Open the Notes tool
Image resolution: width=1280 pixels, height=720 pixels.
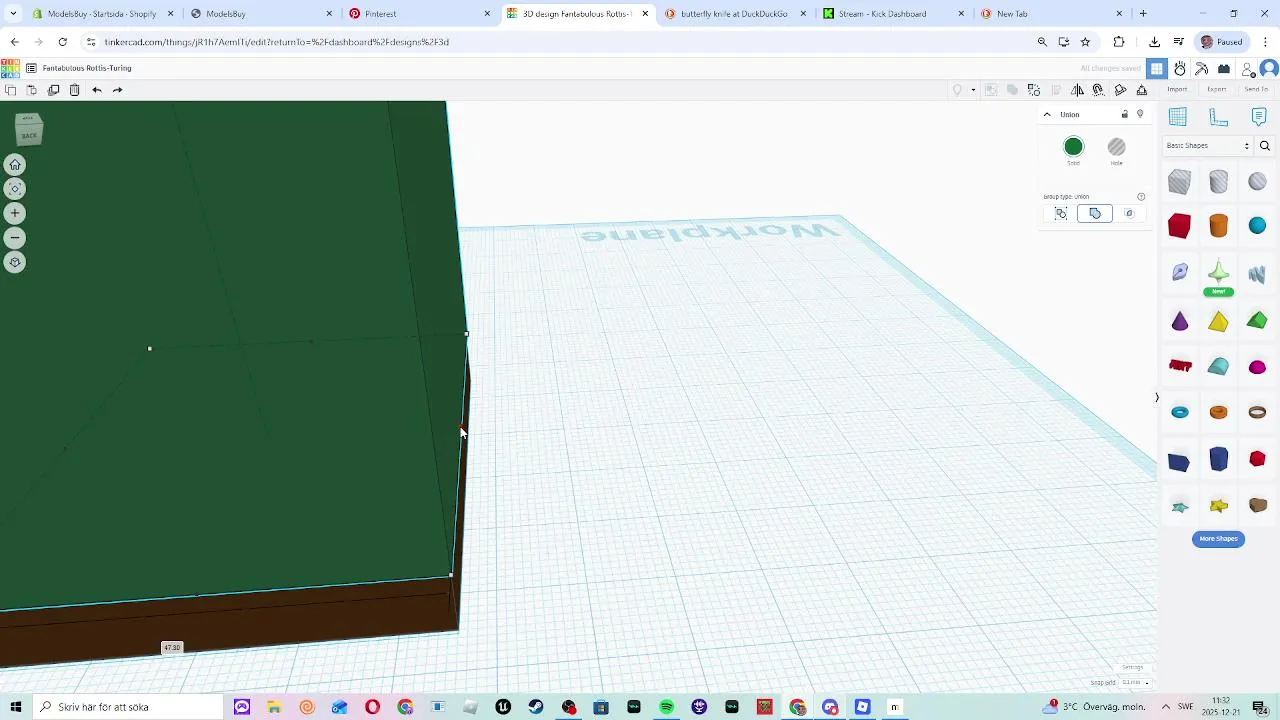tap(1258, 117)
